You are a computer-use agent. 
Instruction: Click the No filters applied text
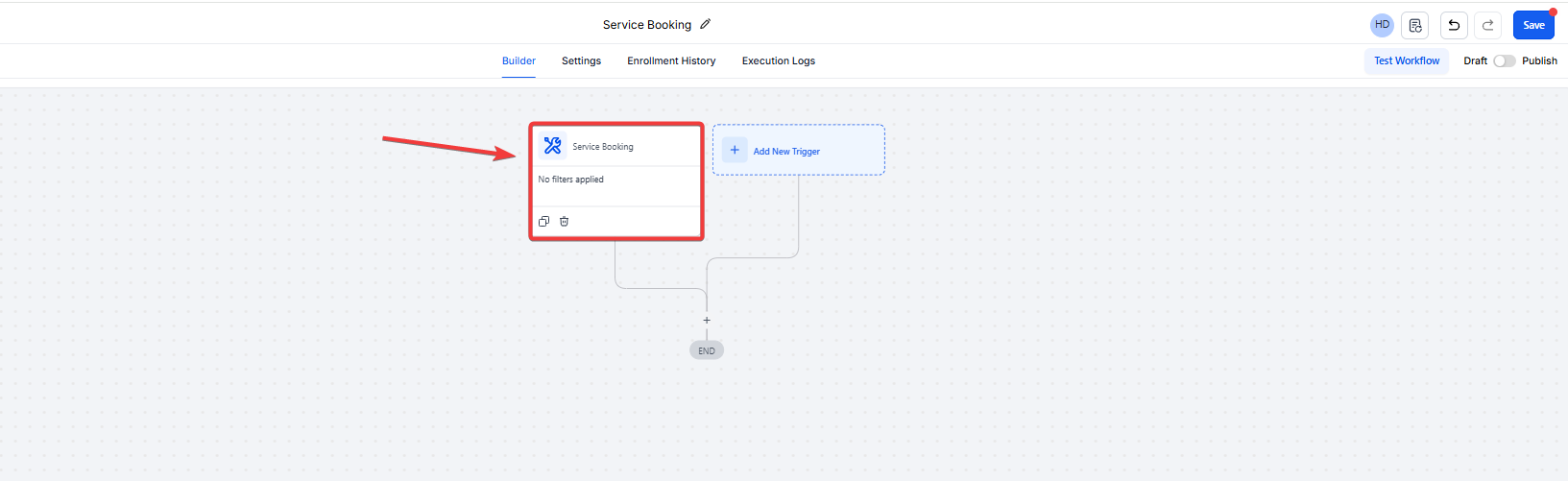[570, 180]
